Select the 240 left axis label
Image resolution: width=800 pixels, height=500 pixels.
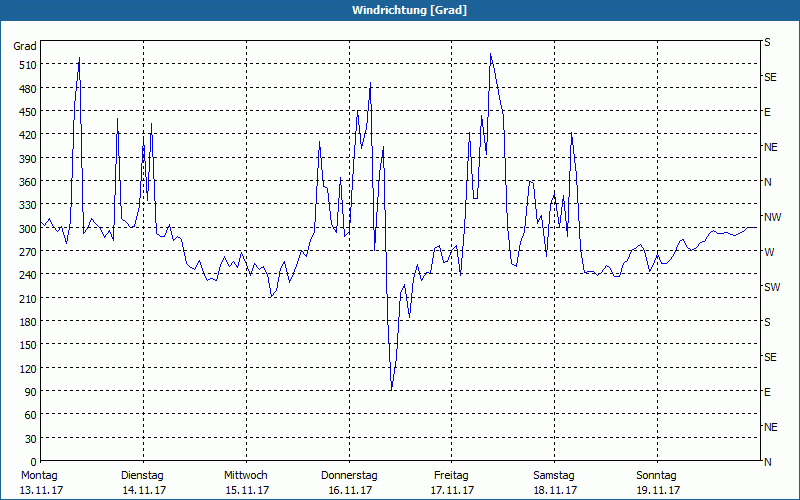pyautogui.click(x=28, y=275)
